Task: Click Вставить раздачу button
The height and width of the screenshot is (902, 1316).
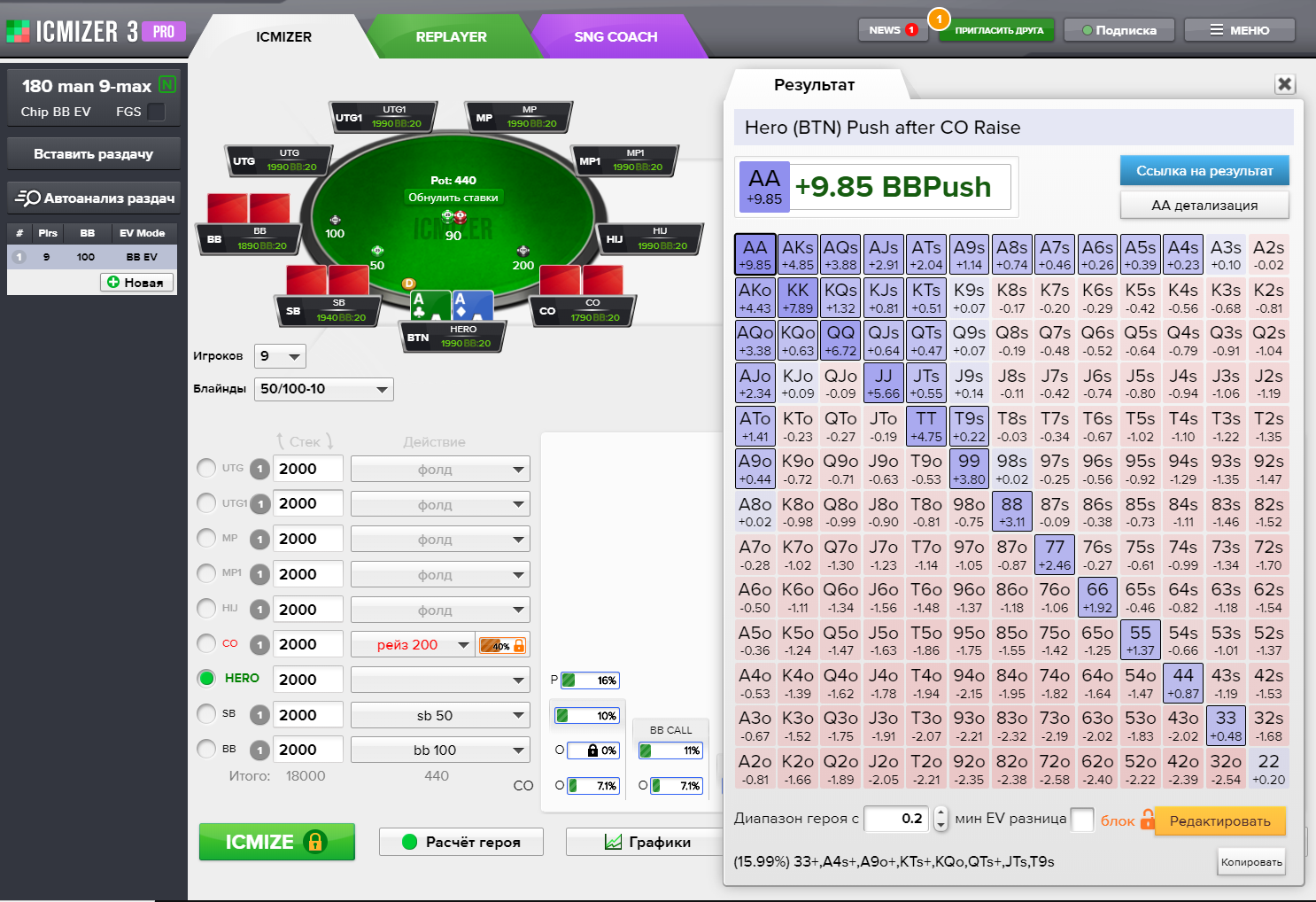Action: (94, 153)
